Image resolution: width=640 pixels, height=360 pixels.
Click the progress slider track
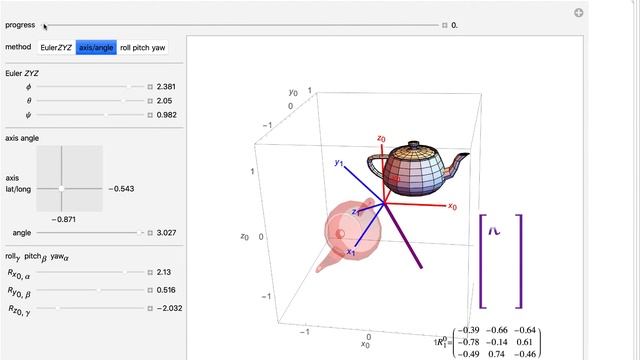tap(241, 25)
